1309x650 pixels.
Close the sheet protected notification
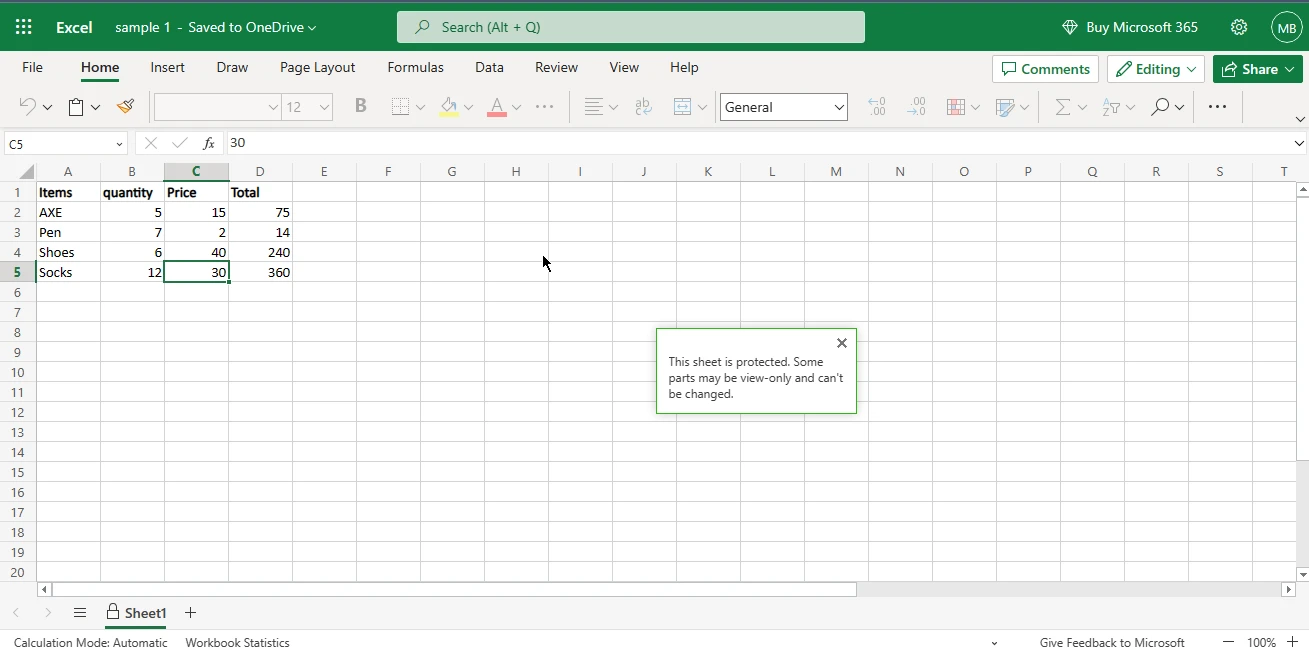[x=841, y=343]
